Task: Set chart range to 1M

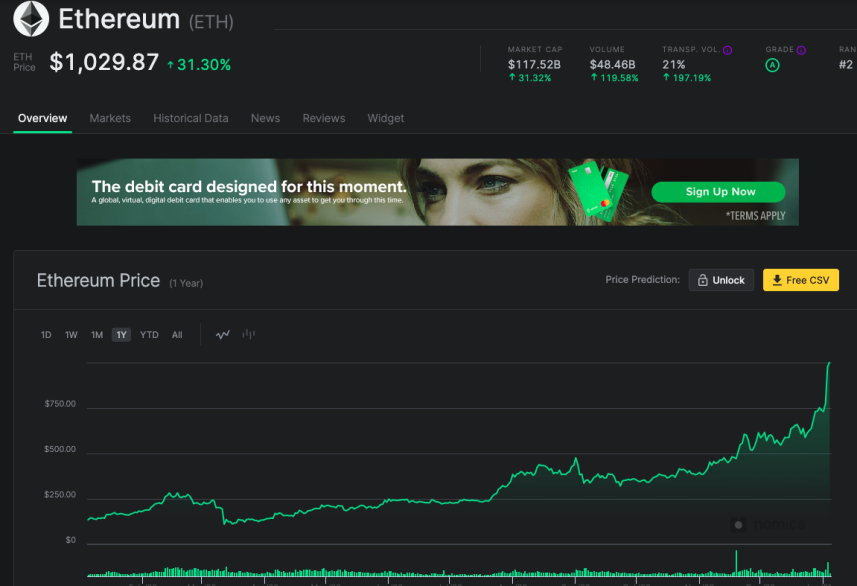Action: [x=97, y=335]
